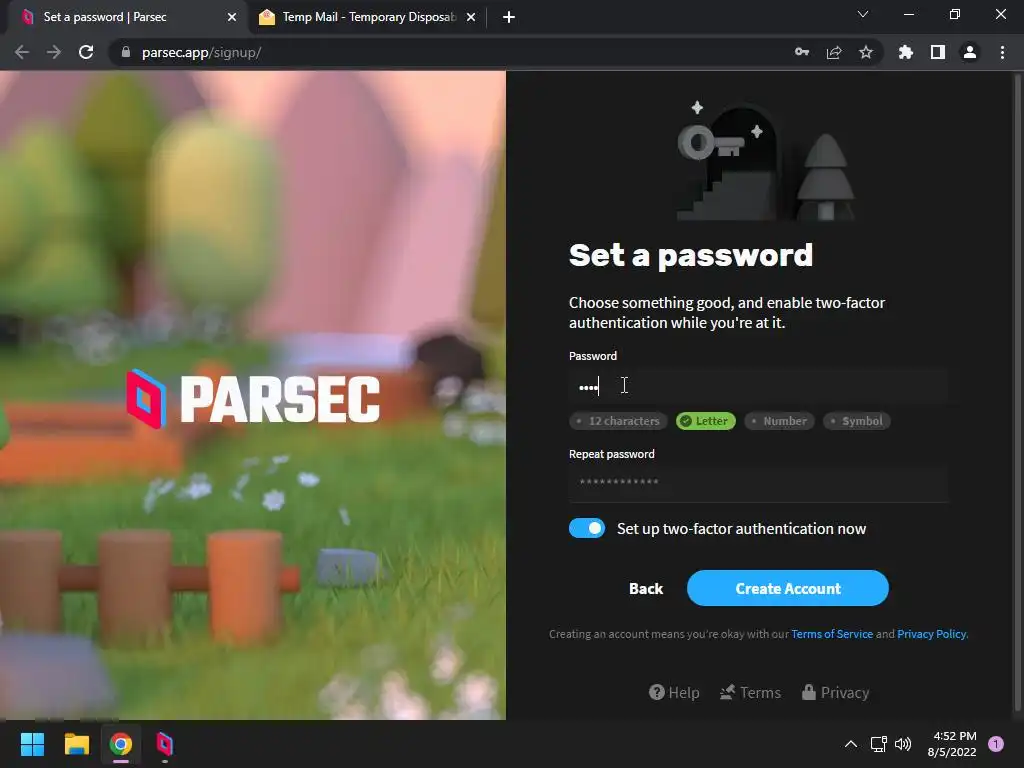Open the Parsec app taskbar icon
This screenshot has width=1024, height=768.
click(165, 744)
